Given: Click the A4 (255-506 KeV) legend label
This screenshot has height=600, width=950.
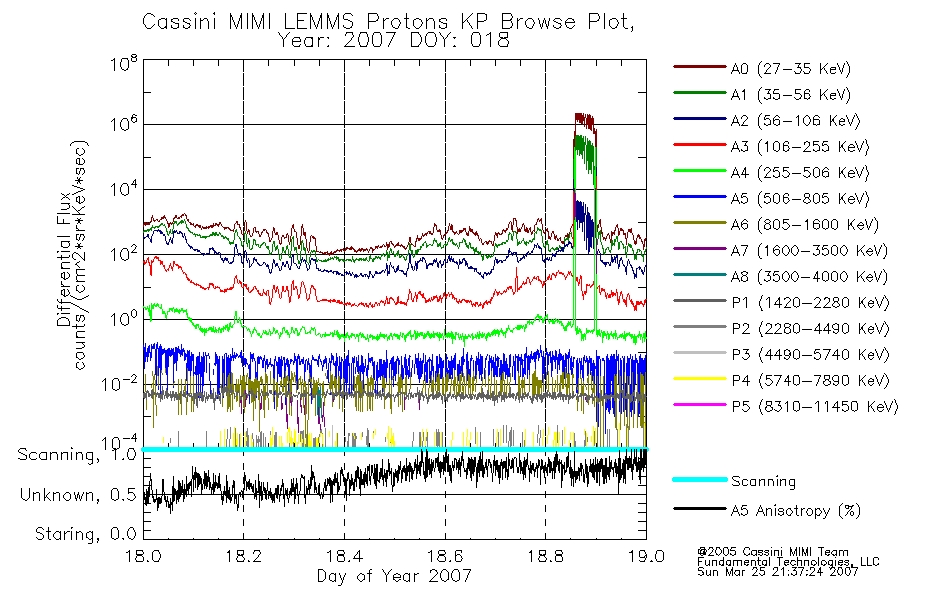Looking at the screenshot, I should [800, 173].
